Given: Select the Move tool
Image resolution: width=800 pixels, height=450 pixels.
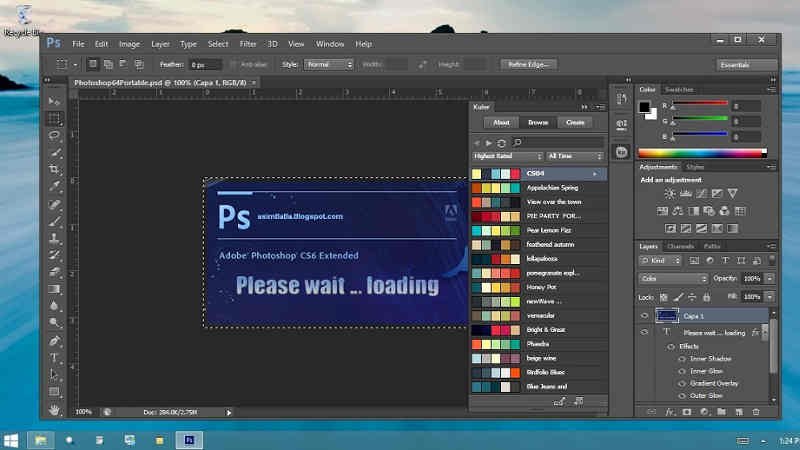Looking at the screenshot, I should (x=54, y=102).
